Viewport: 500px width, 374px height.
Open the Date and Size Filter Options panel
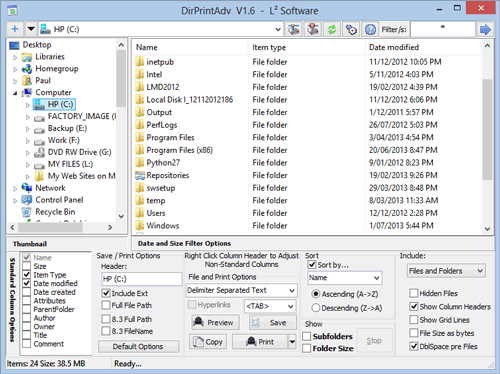coord(184,243)
